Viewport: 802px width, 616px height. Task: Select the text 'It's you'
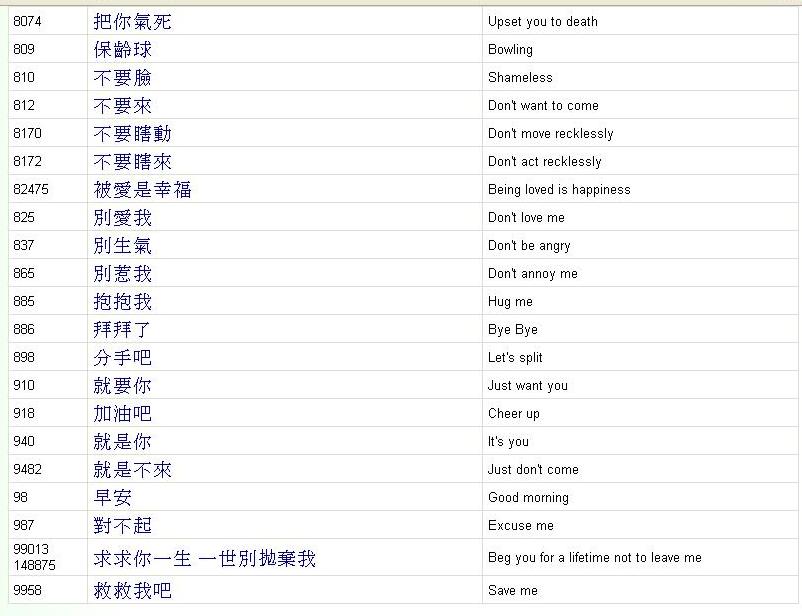click(x=508, y=442)
